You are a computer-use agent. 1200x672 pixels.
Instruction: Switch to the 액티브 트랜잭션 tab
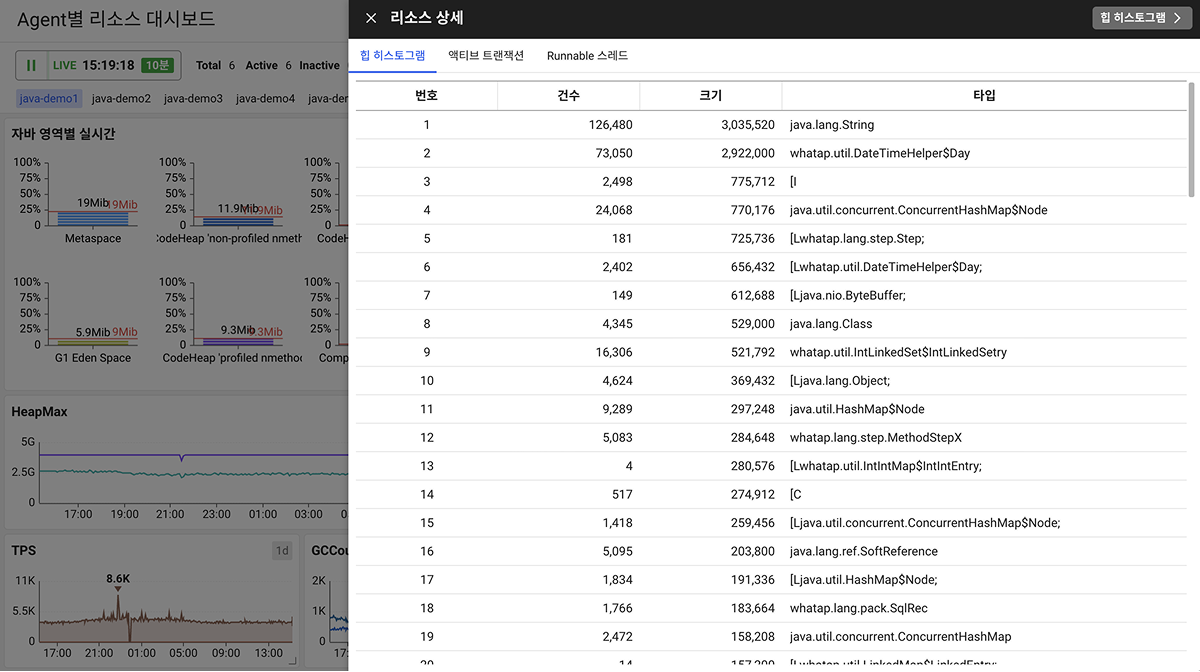point(486,56)
